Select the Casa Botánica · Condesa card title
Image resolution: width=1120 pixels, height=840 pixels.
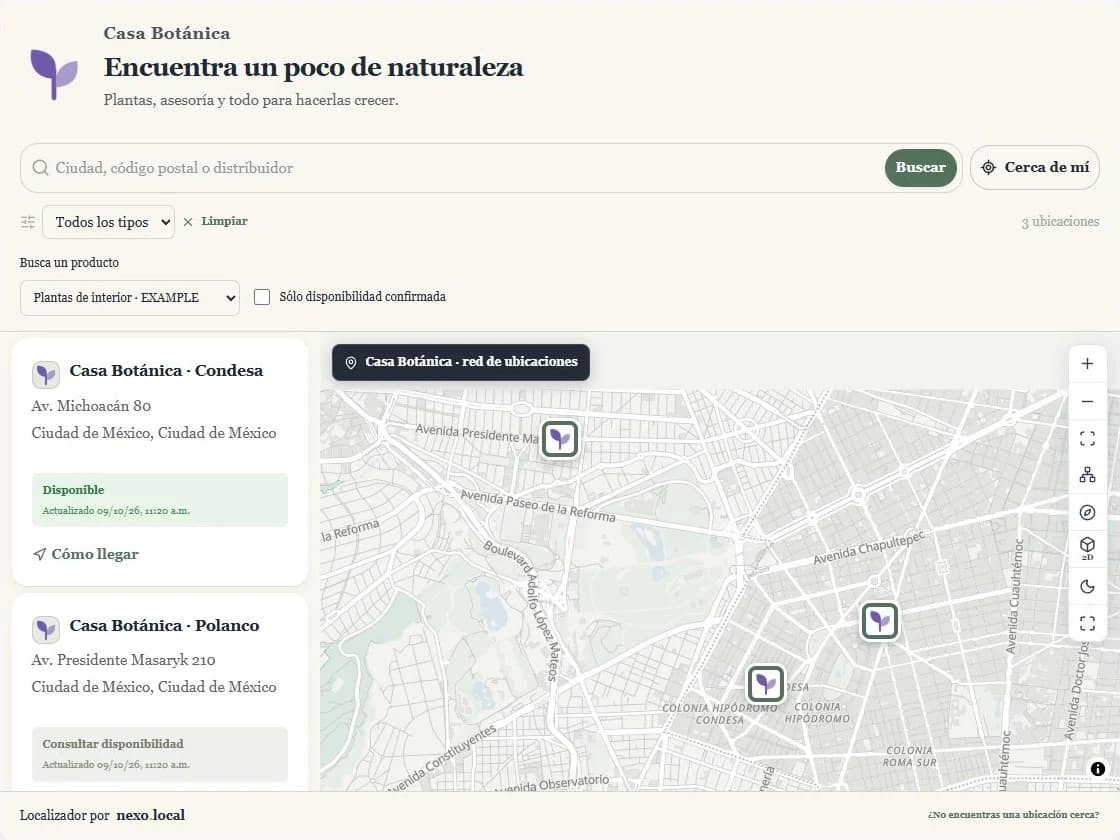pos(166,371)
